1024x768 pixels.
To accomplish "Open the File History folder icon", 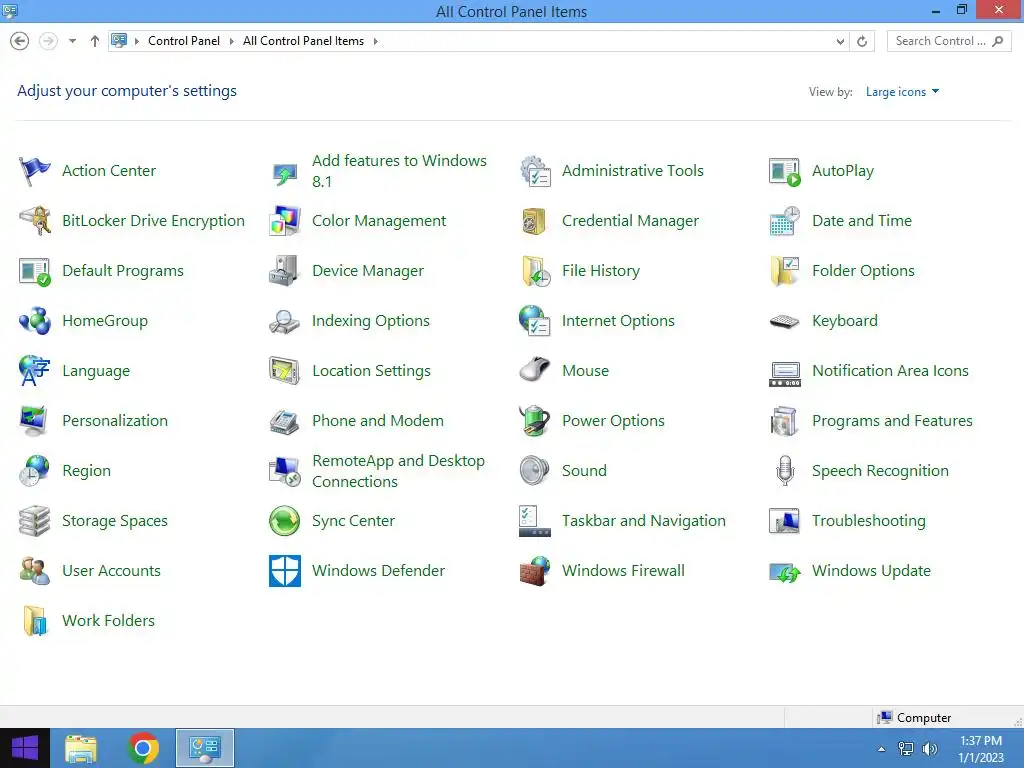I will (x=535, y=271).
